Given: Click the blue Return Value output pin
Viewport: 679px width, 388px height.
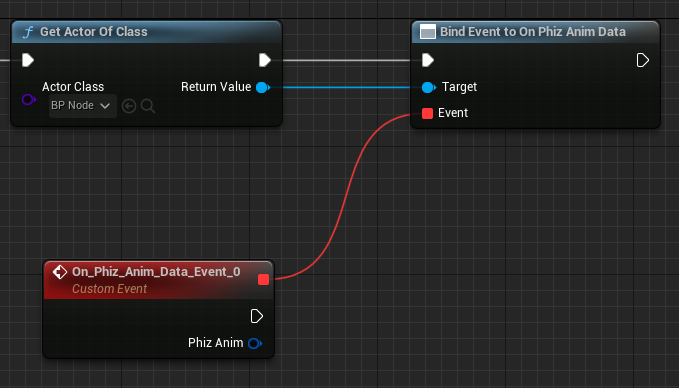Looking at the screenshot, I should coord(262,87).
